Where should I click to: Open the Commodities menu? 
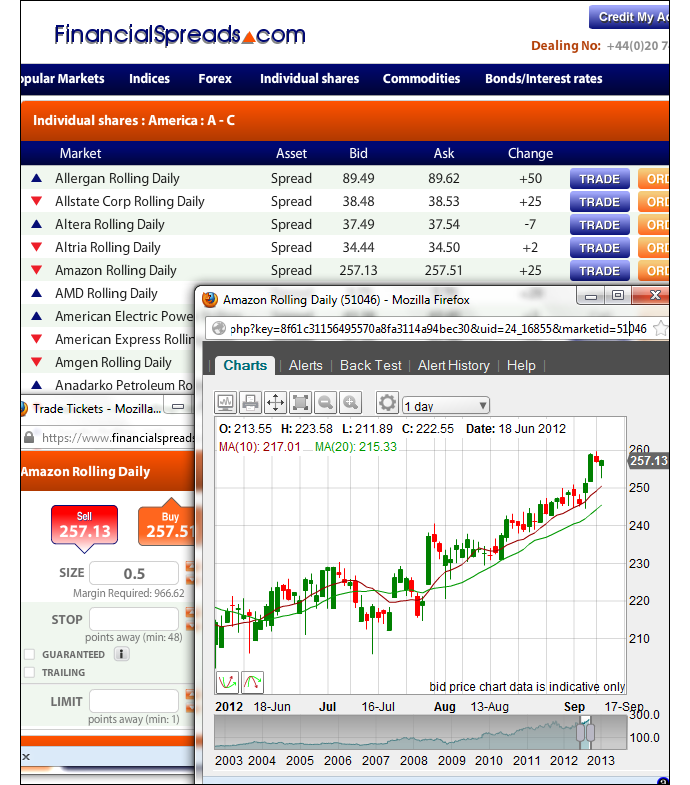(421, 79)
